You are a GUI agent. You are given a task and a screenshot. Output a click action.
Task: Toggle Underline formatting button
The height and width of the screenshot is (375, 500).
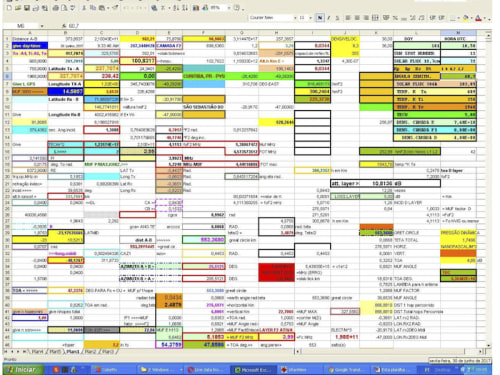pos(337,18)
